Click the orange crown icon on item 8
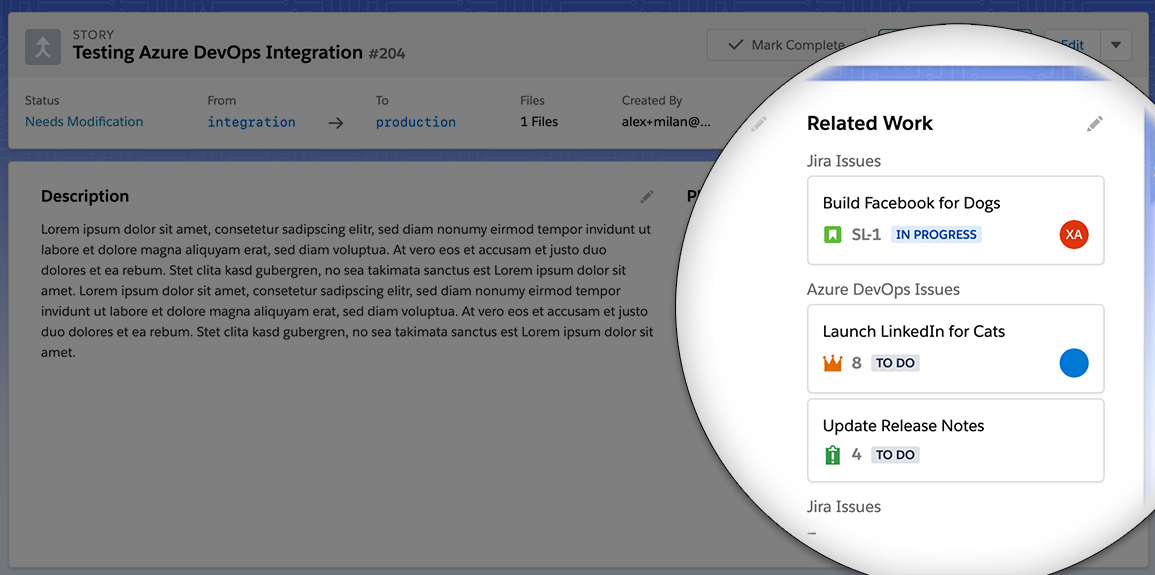The height and width of the screenshot is (575, 1155). 832,363
